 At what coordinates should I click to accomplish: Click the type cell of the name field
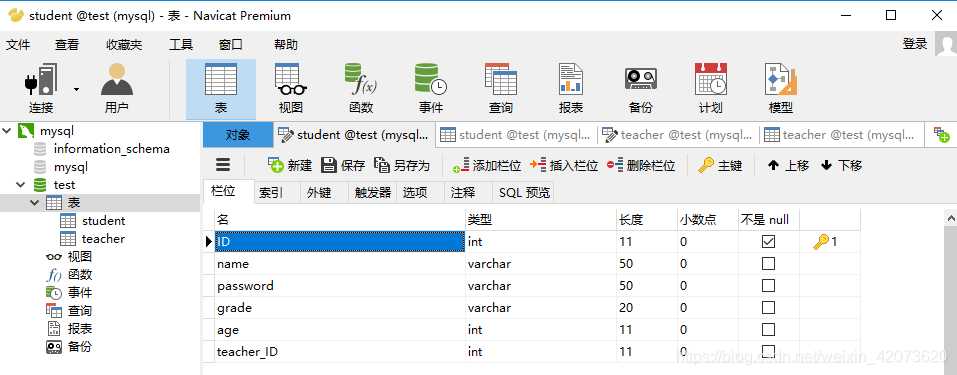(541, 264)
